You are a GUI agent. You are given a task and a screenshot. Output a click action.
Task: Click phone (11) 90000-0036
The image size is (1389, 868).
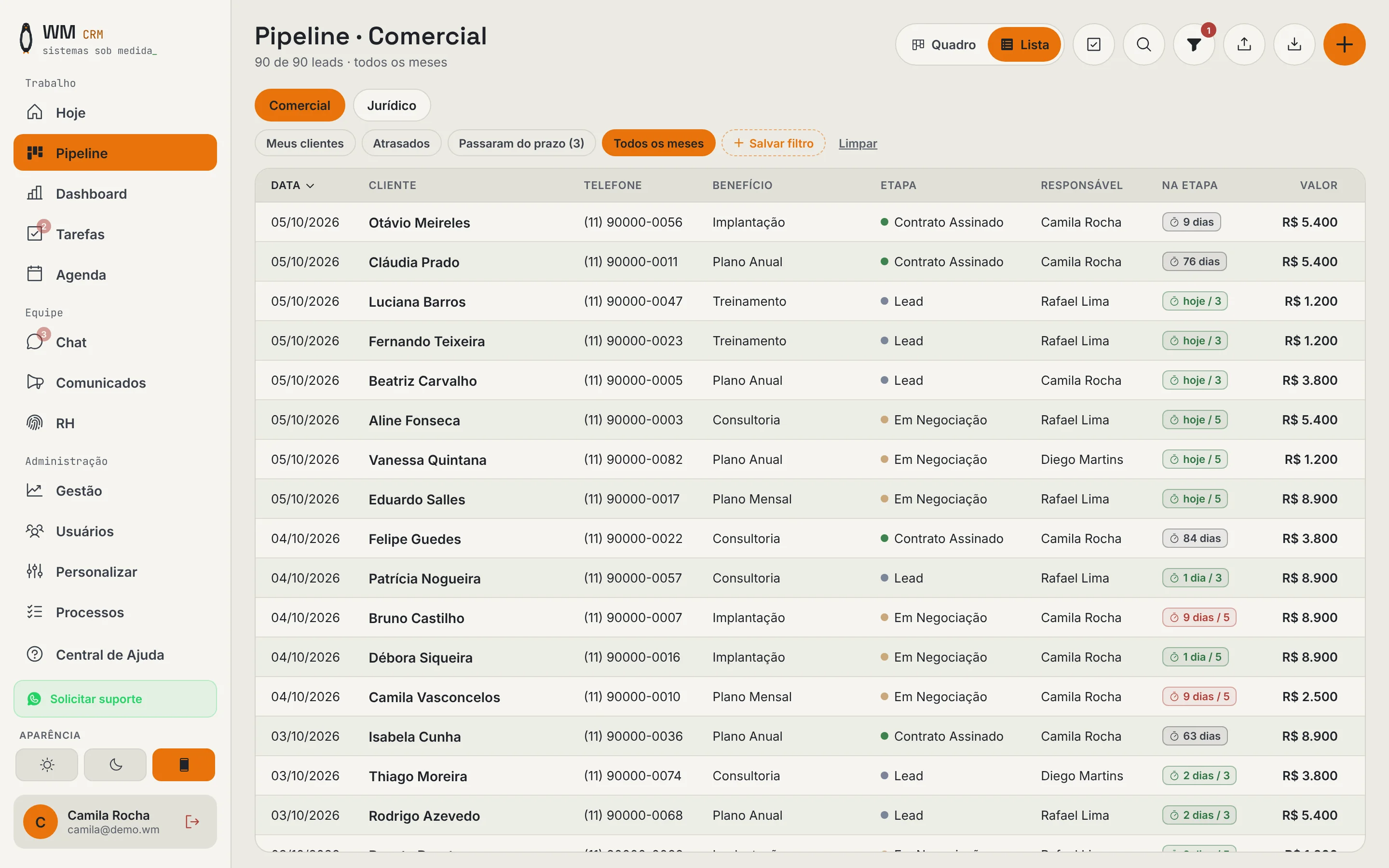coord(633,736)
